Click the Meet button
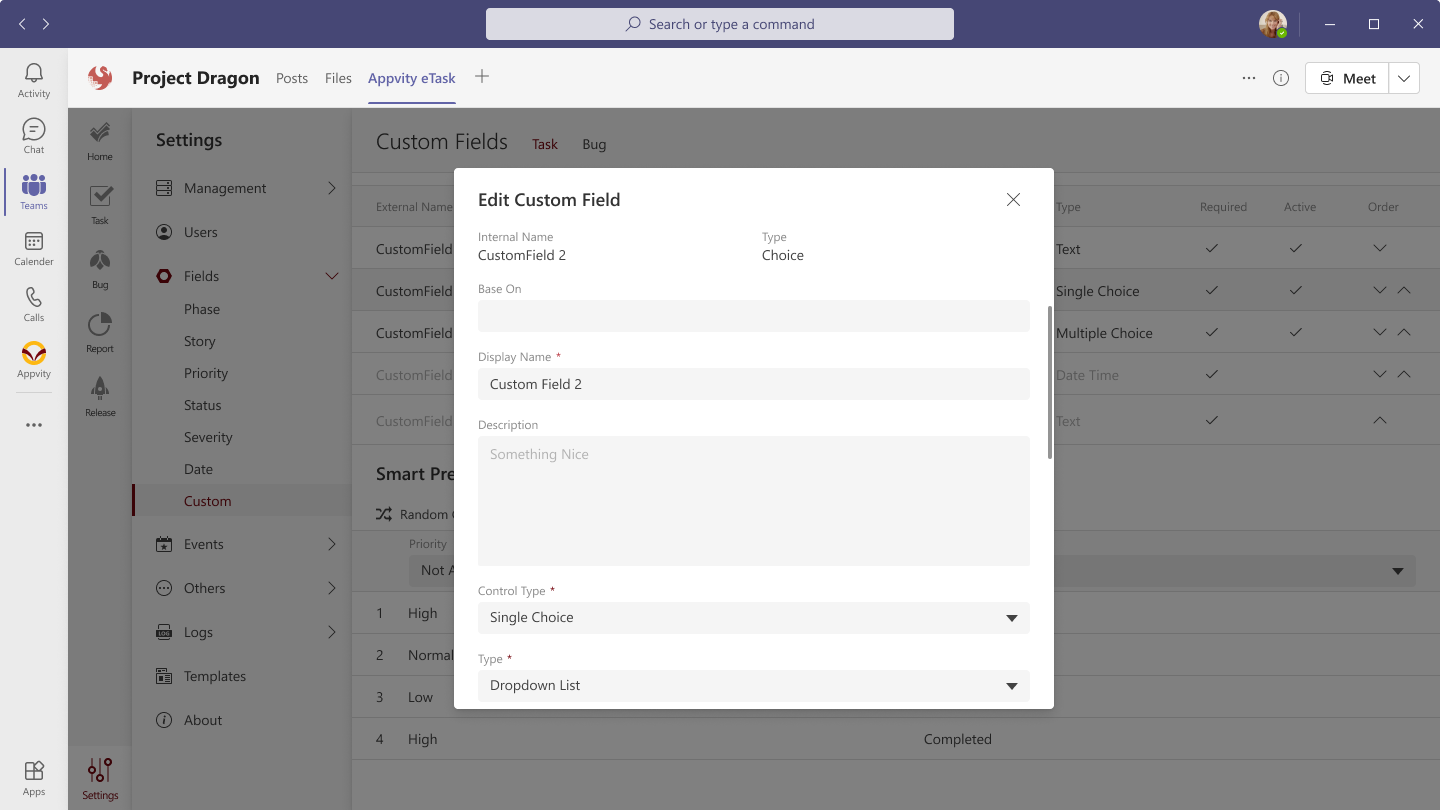Viewport: 1440px width, 810px height. (x=1346, y=77)
